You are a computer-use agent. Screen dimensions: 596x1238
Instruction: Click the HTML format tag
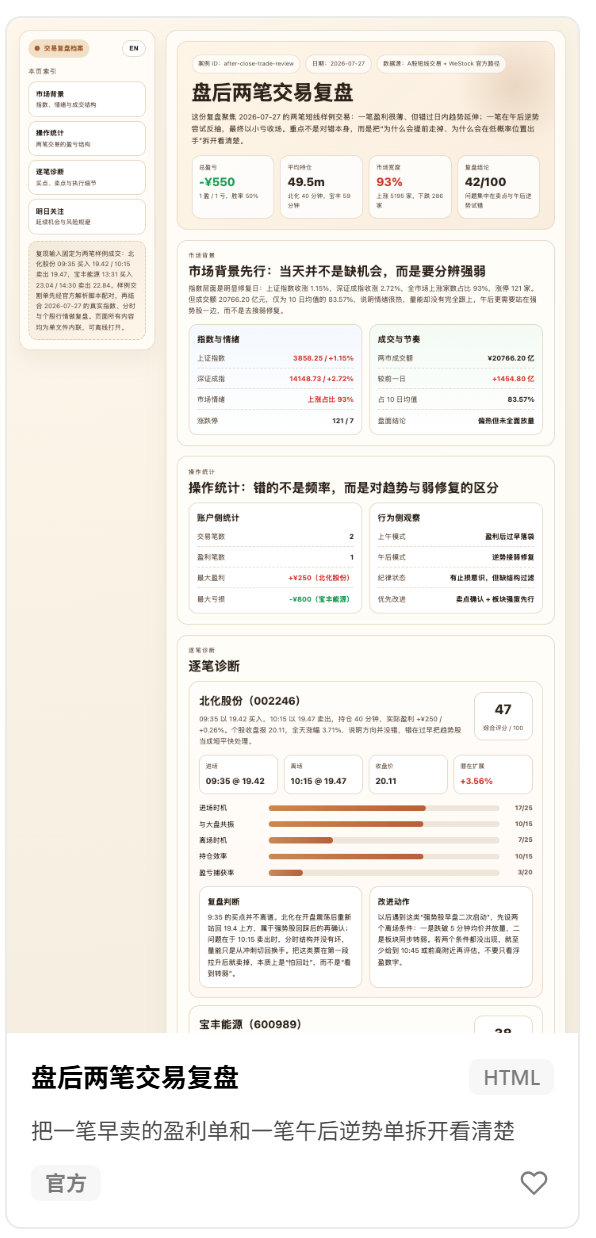(x=511, y=1078)
